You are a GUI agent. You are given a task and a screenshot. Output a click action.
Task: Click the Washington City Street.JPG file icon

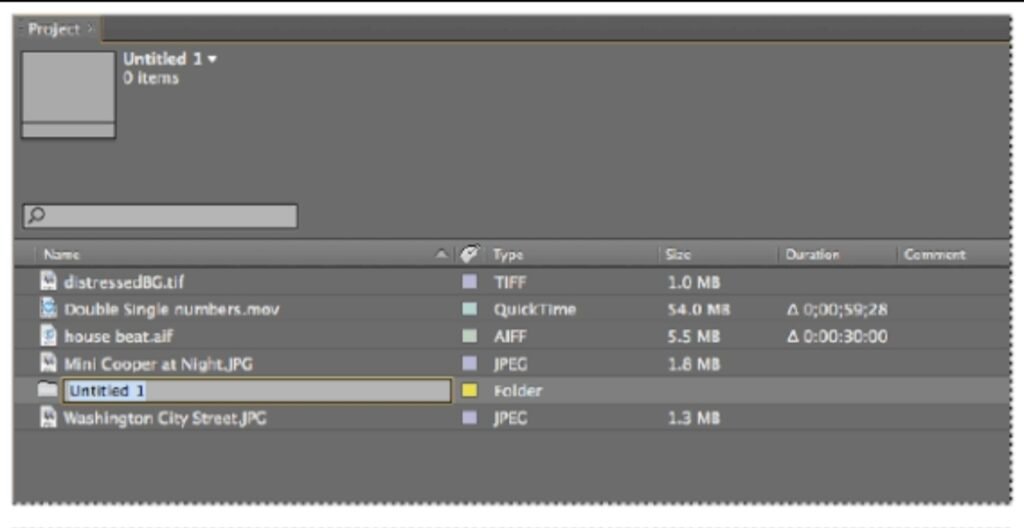point(47,418)
